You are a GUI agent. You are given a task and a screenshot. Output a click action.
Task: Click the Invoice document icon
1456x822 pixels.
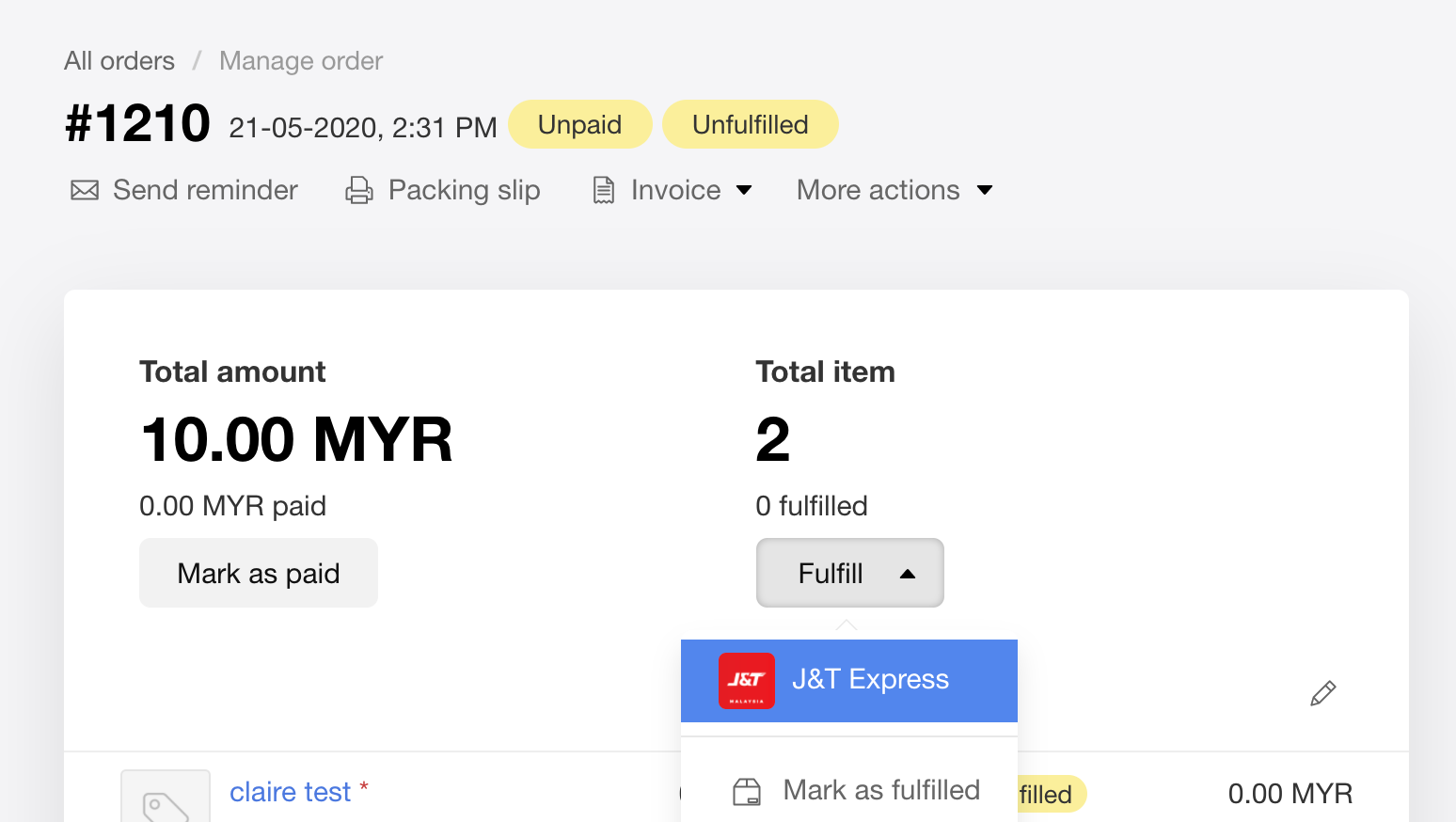pyautogui.click(x=604, y=190)
